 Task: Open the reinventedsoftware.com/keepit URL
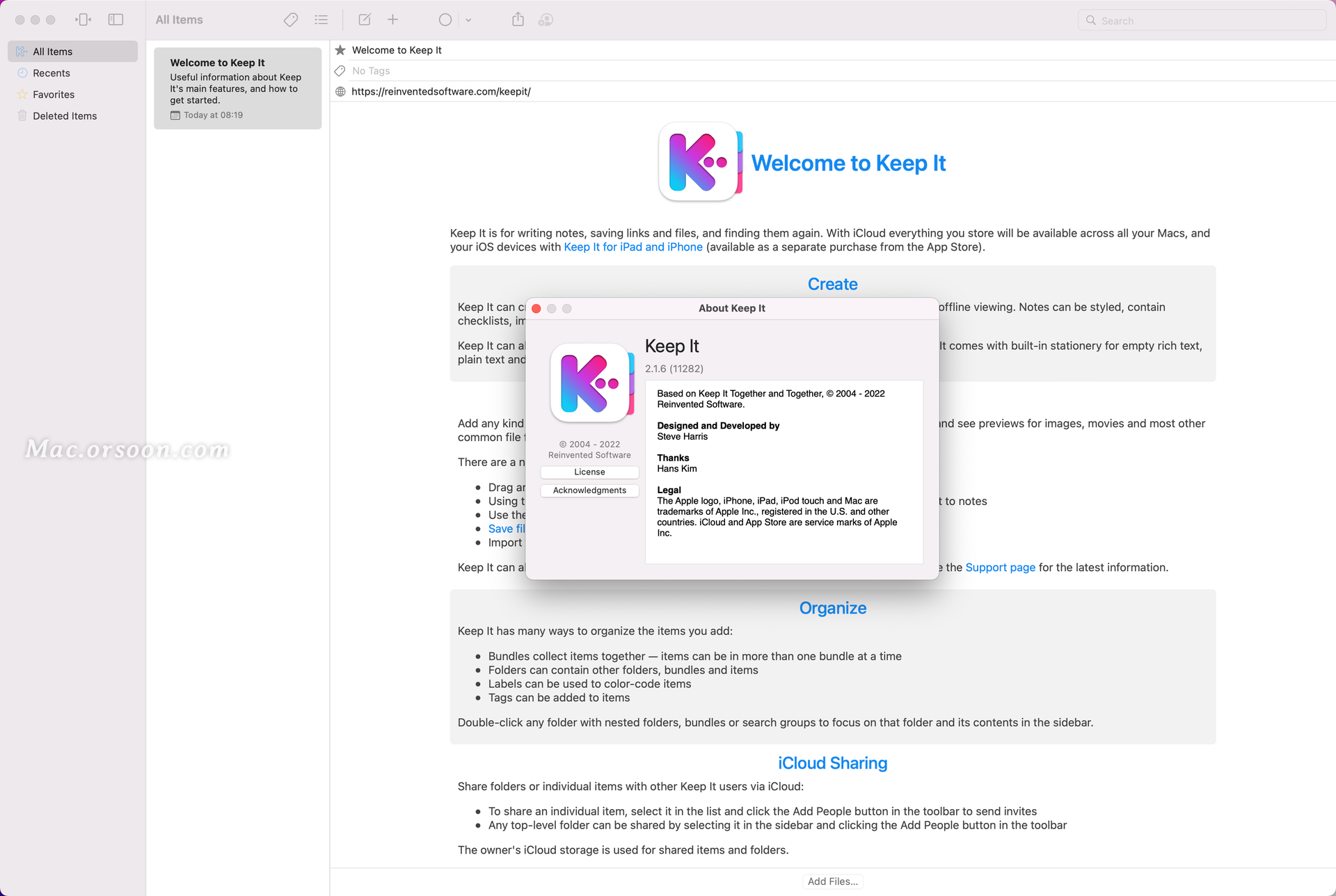[x=441, y=92]
